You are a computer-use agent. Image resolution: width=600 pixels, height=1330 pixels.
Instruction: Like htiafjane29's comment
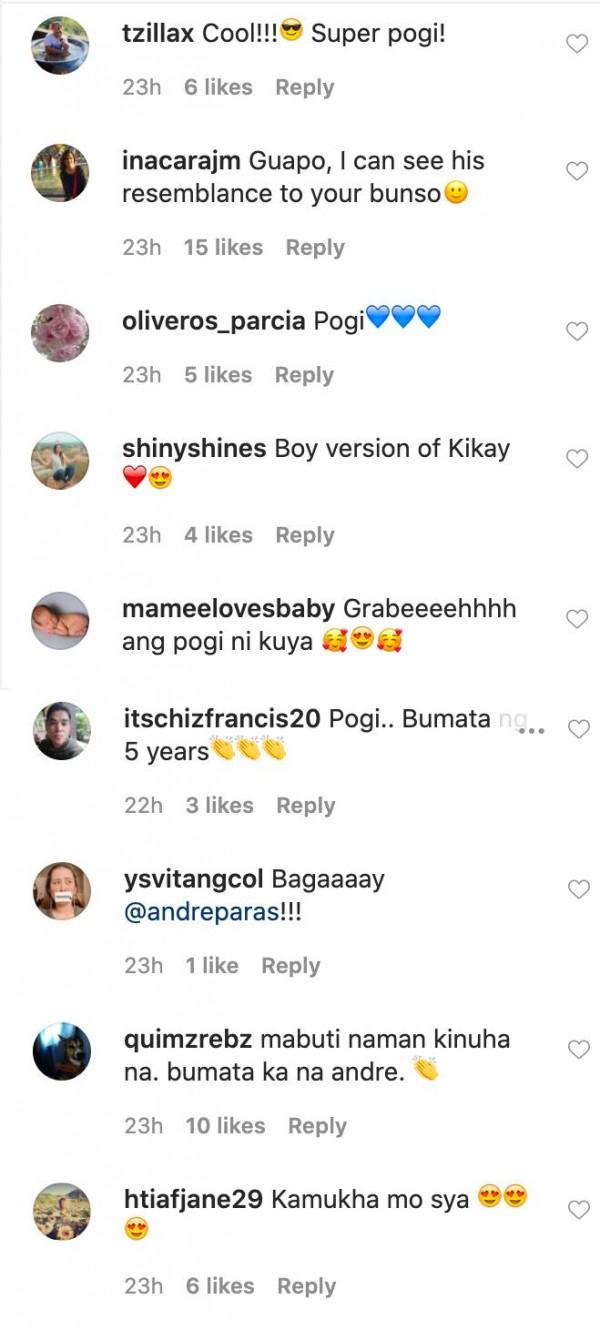click(578, 1210)
